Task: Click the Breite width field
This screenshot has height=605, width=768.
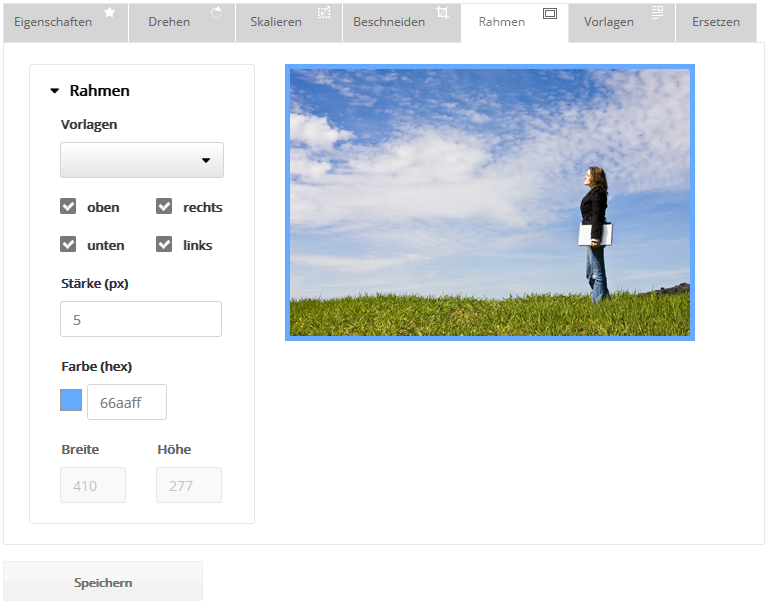Action: pos(93,485)
